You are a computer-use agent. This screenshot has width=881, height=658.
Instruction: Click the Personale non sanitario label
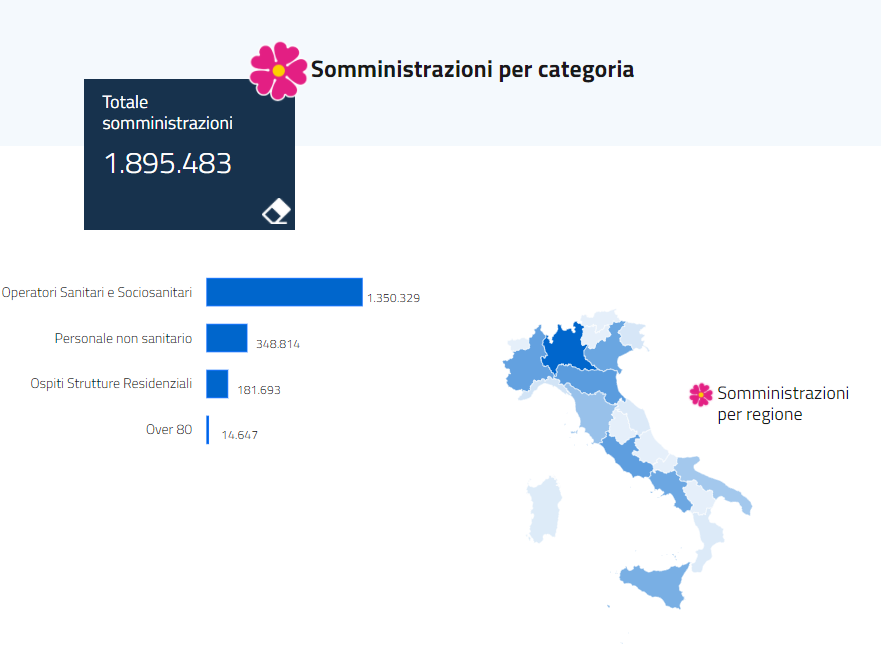coord(123,339)
